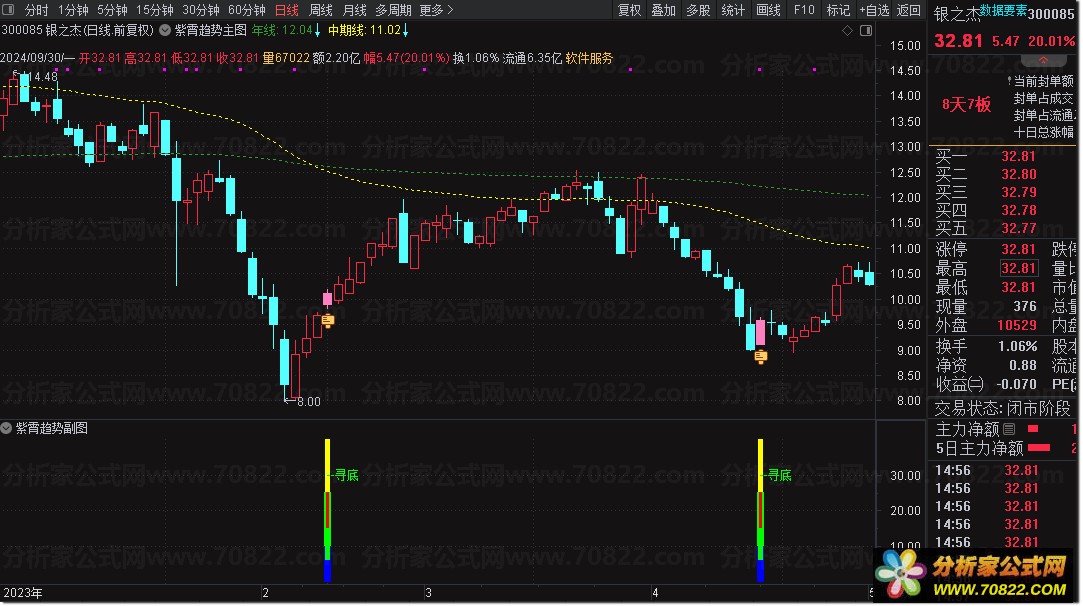Click the 20.01% change in the quote header
Screen dimensions: 1083x606
point(1051,41)
